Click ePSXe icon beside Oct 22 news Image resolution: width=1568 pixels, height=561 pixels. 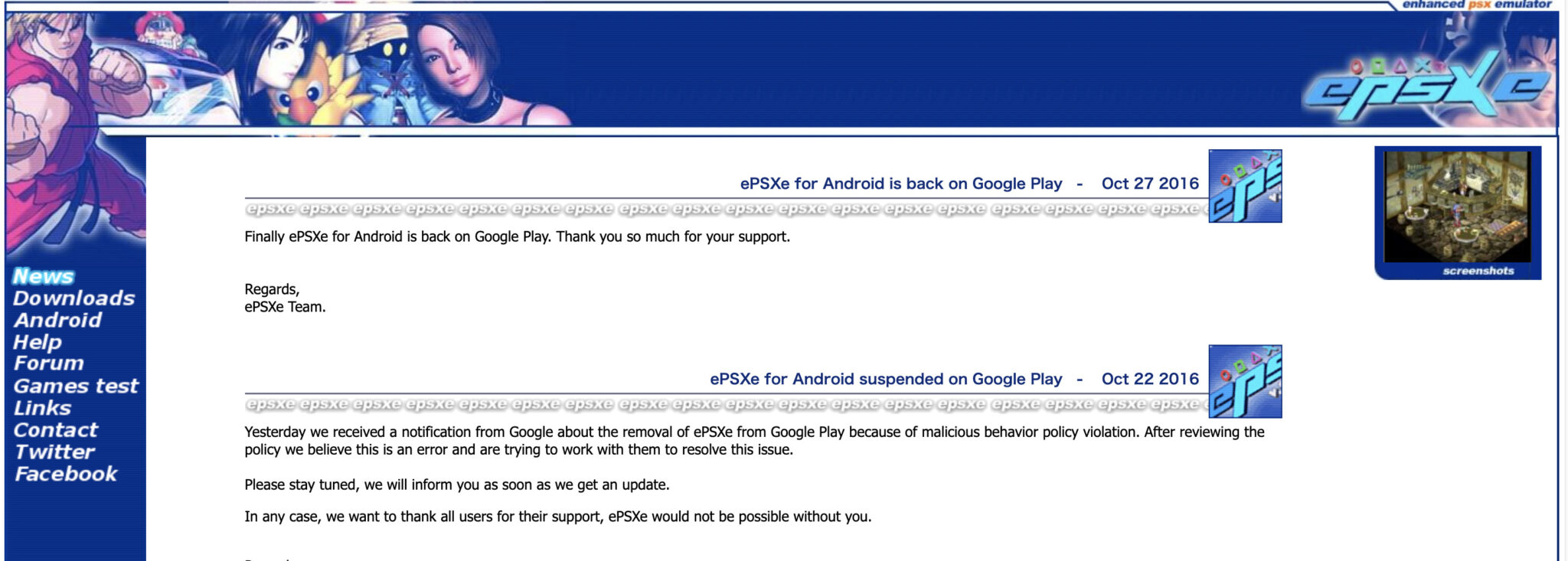(x=1245, y=381)
